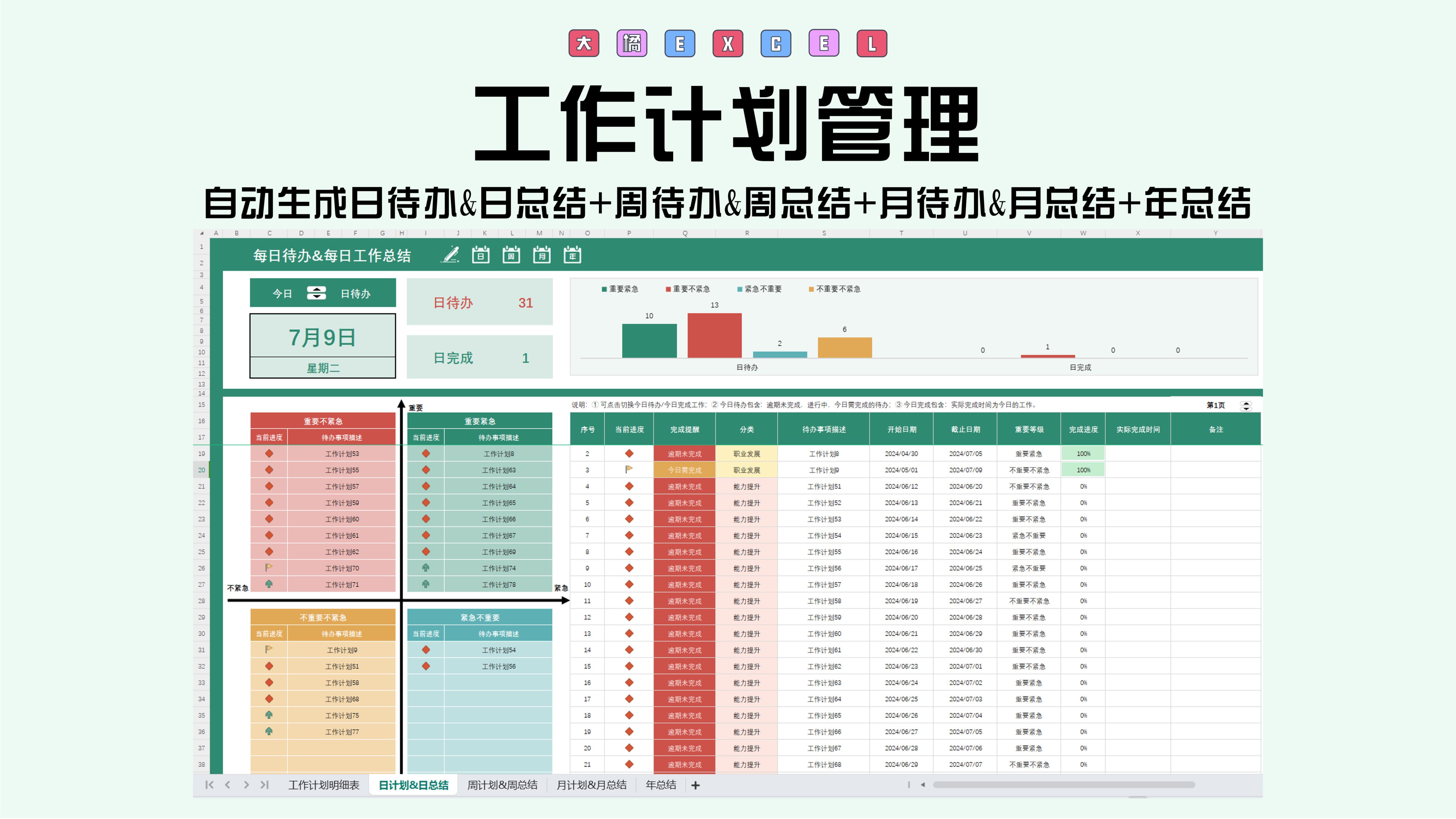Switch to 周计划&周总结 sheet tab
Image resolution: width=1456 pixels, height=819 pixels.
point(502,785)
